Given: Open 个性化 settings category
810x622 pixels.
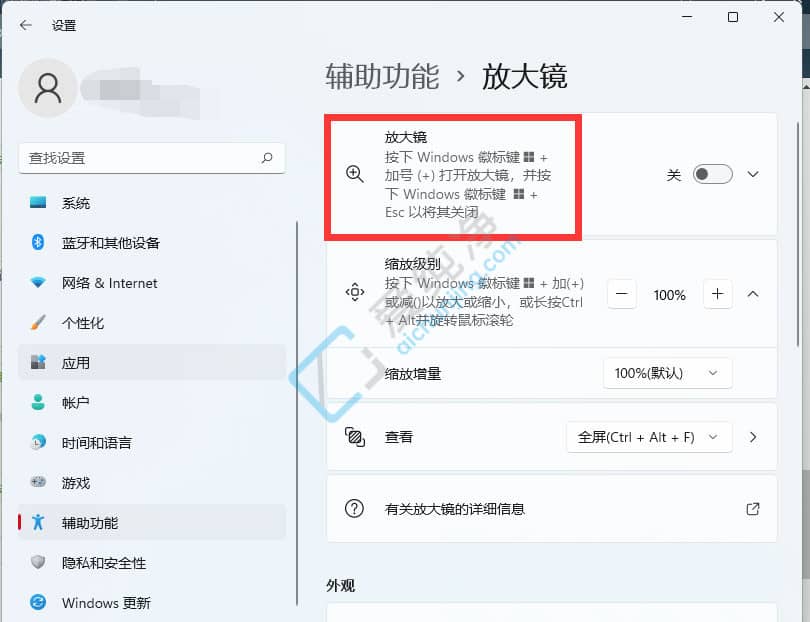Looking at the screenshot, I should [152, 322].
